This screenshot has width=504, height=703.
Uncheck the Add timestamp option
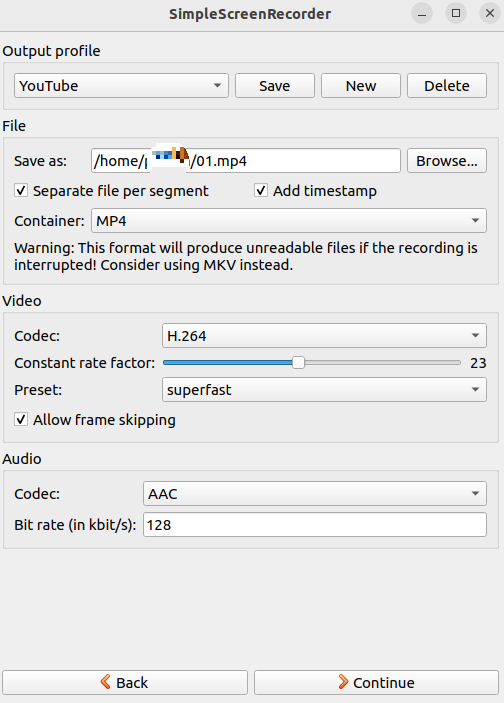(261, 191)
